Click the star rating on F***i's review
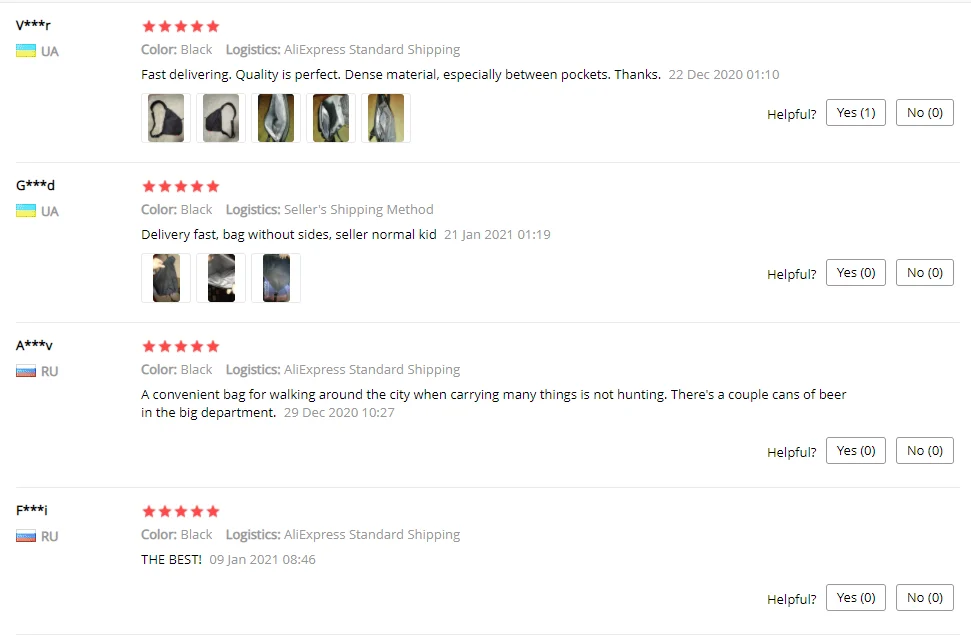Image resolution: width=971 pixels, height=639 pixels. [181, 511]
